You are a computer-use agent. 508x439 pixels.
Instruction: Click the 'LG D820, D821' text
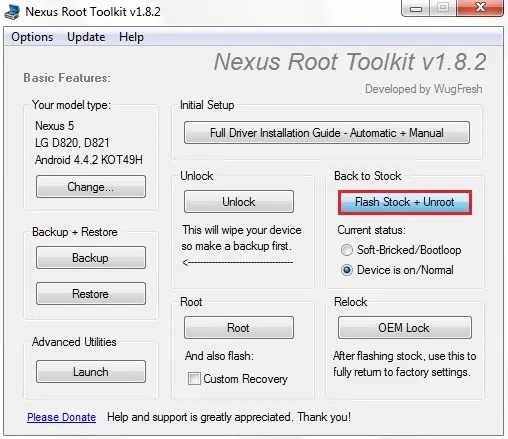[72, 143]
